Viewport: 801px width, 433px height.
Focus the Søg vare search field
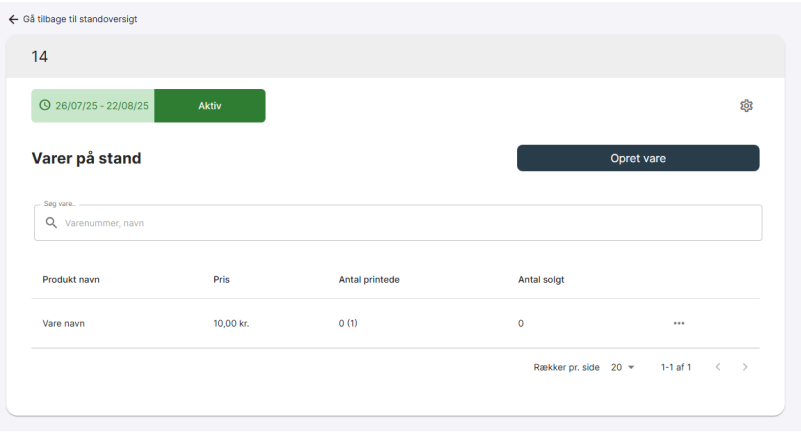click(x=400, y=223)
